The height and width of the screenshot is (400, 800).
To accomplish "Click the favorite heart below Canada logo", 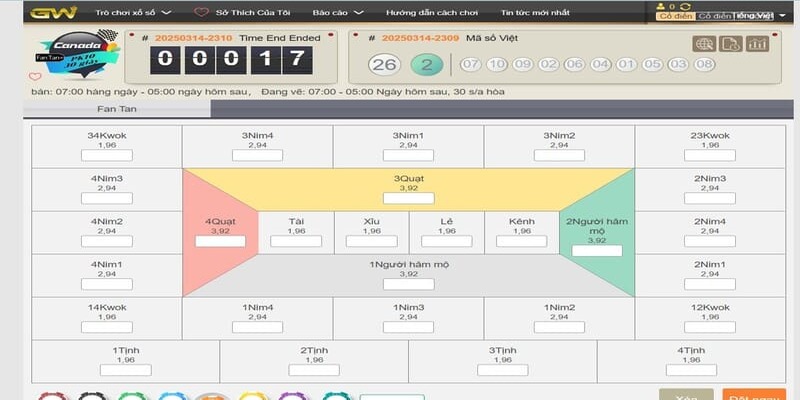I will coord(35,77).
